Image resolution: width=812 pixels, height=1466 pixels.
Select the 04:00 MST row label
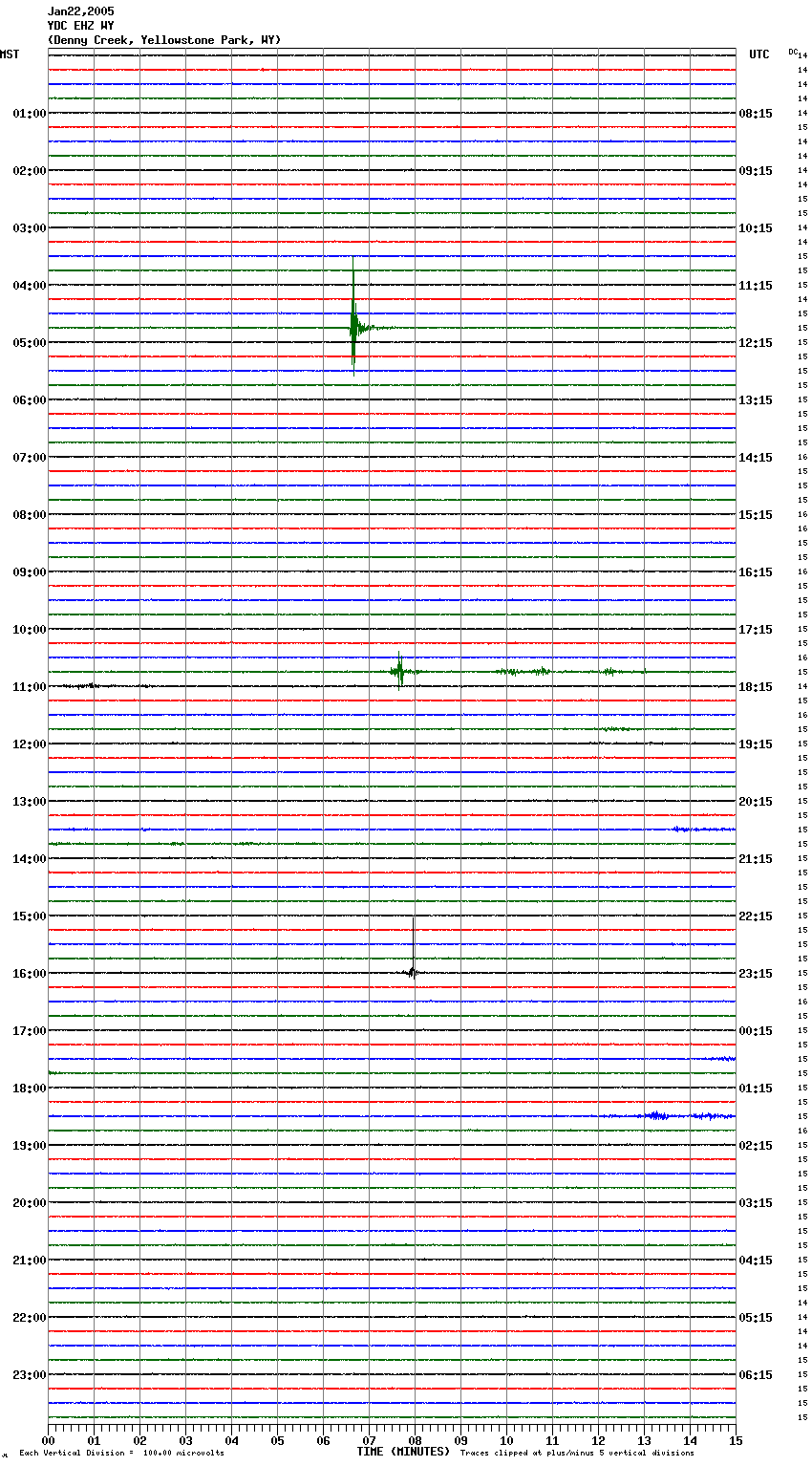[30, 286]
